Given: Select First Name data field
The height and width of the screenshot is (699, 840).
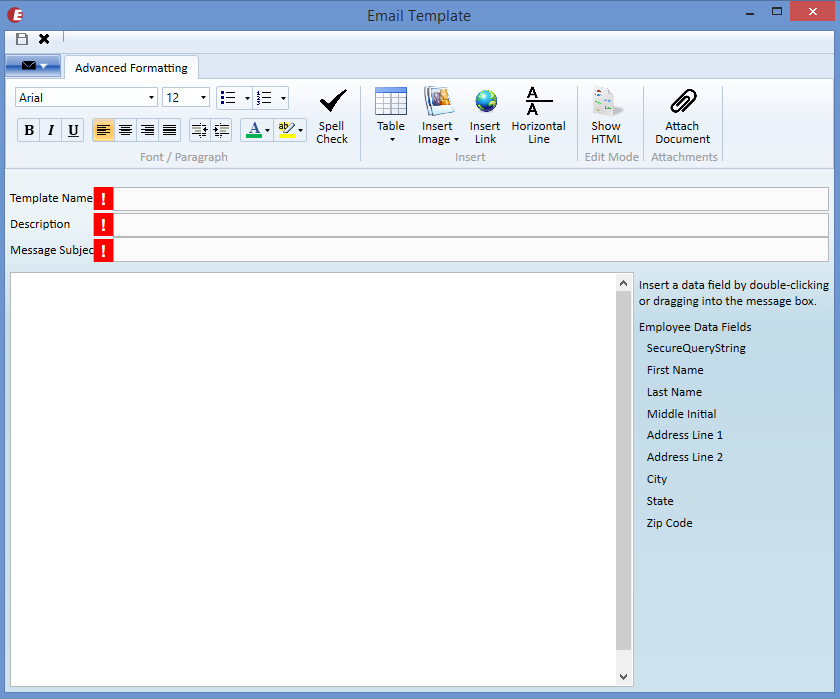Looking at the screenshot, I should 675,370.
